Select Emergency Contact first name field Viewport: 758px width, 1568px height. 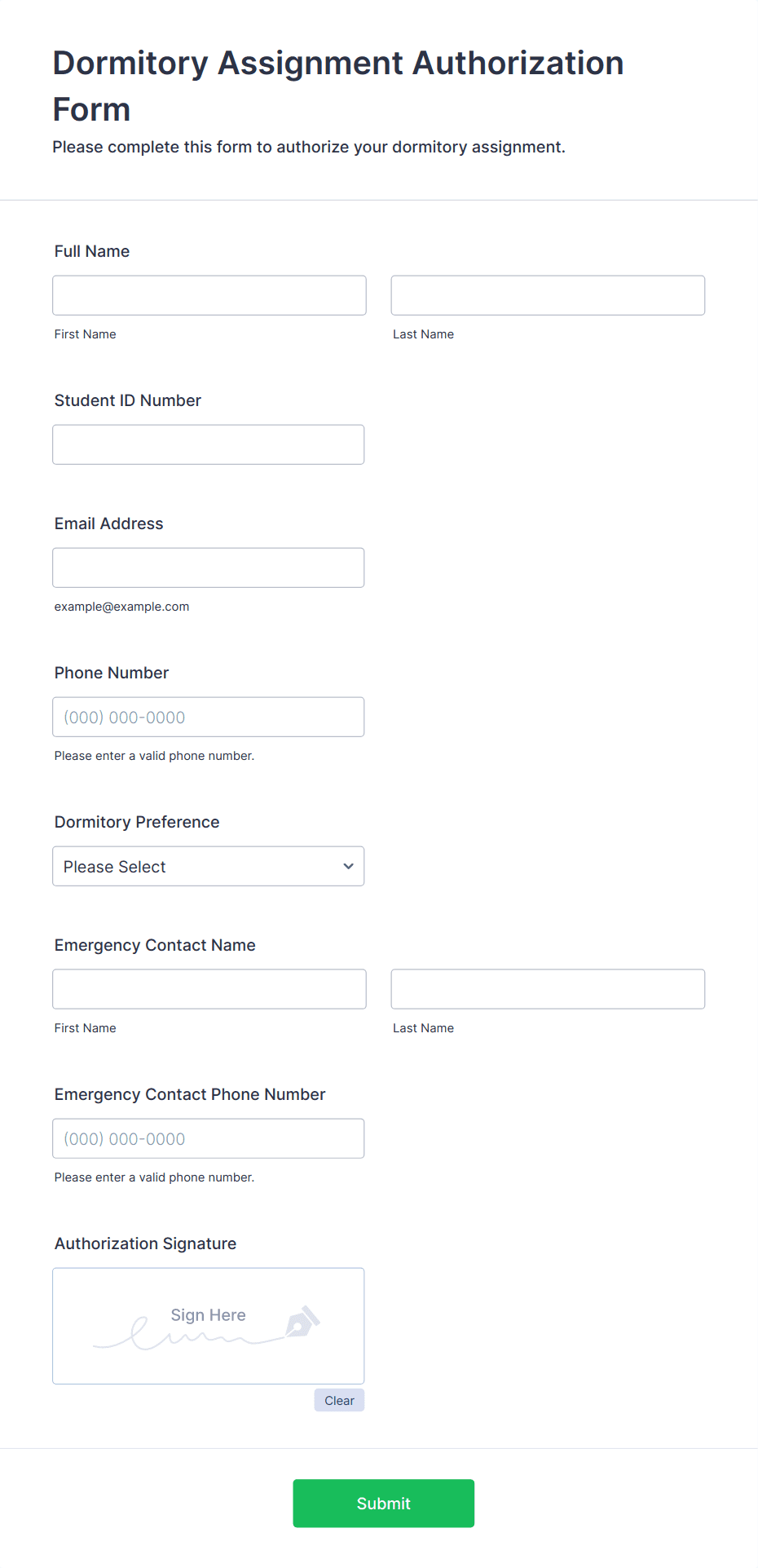tap(209, 989)
